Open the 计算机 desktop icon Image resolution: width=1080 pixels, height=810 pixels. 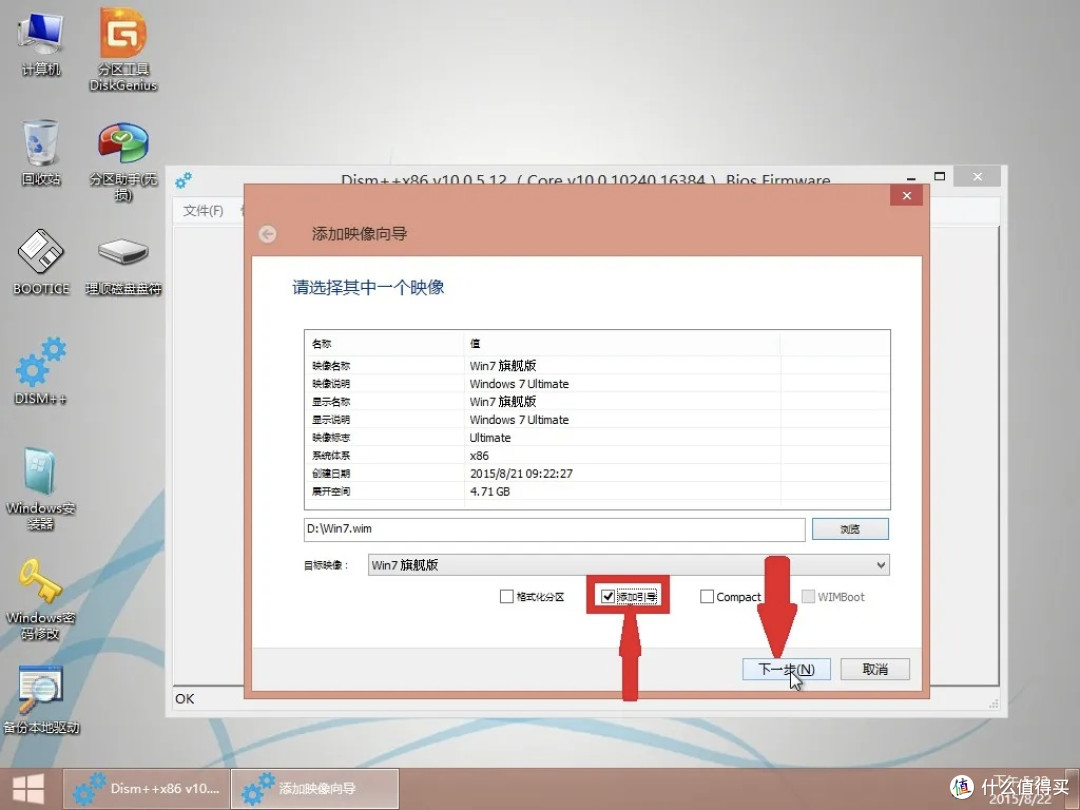click(41, 43)
